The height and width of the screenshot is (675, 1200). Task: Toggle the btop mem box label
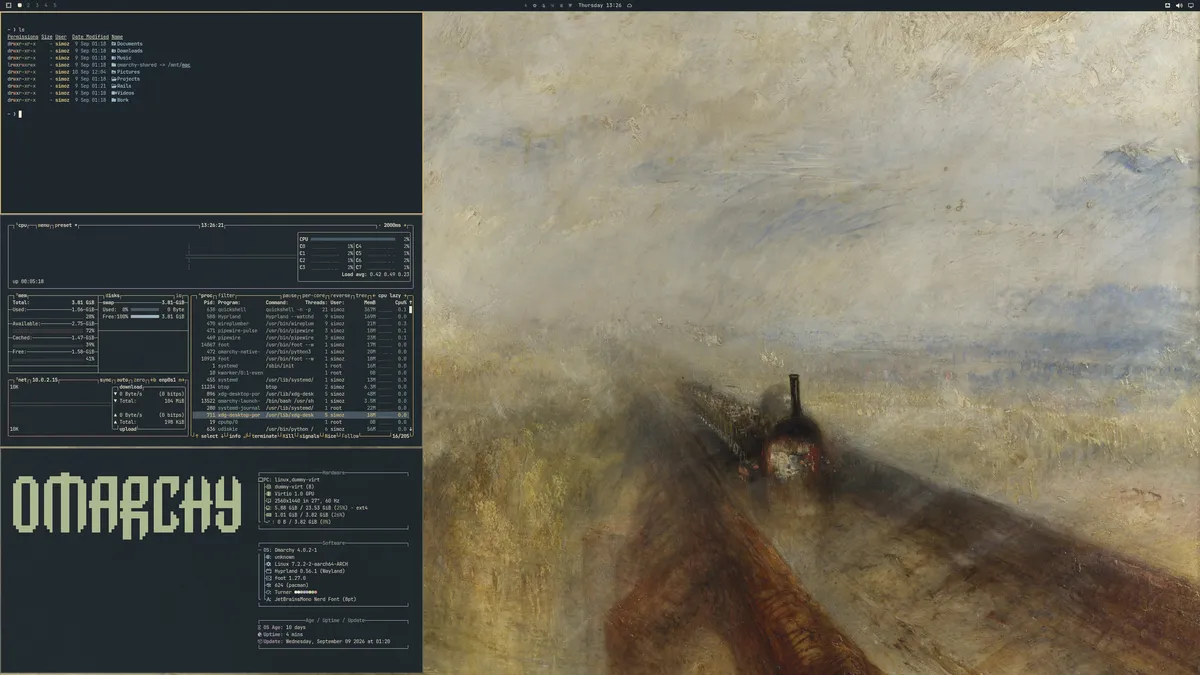(x=23, y=296)
